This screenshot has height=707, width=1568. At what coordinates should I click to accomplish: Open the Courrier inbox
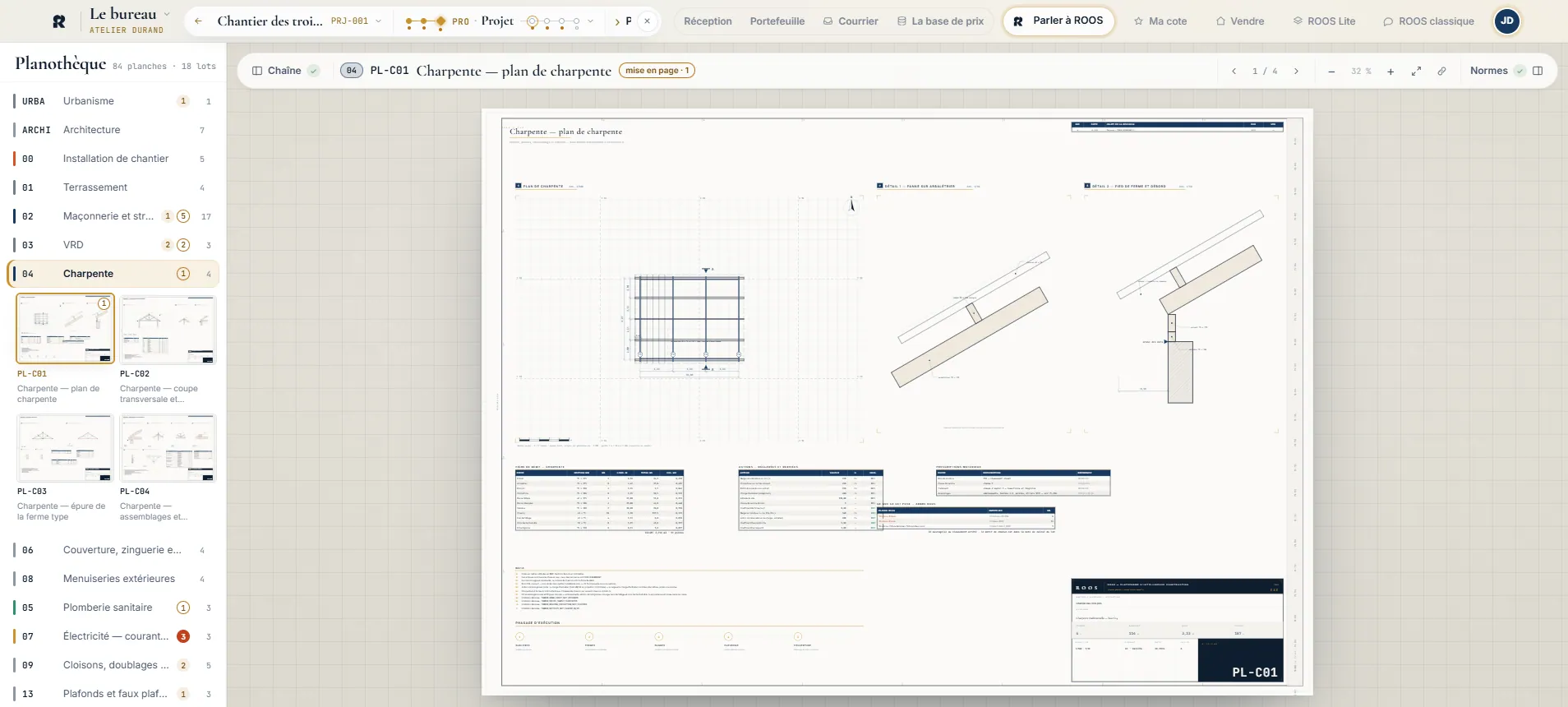pyautogui.click(x=851, y=21)
